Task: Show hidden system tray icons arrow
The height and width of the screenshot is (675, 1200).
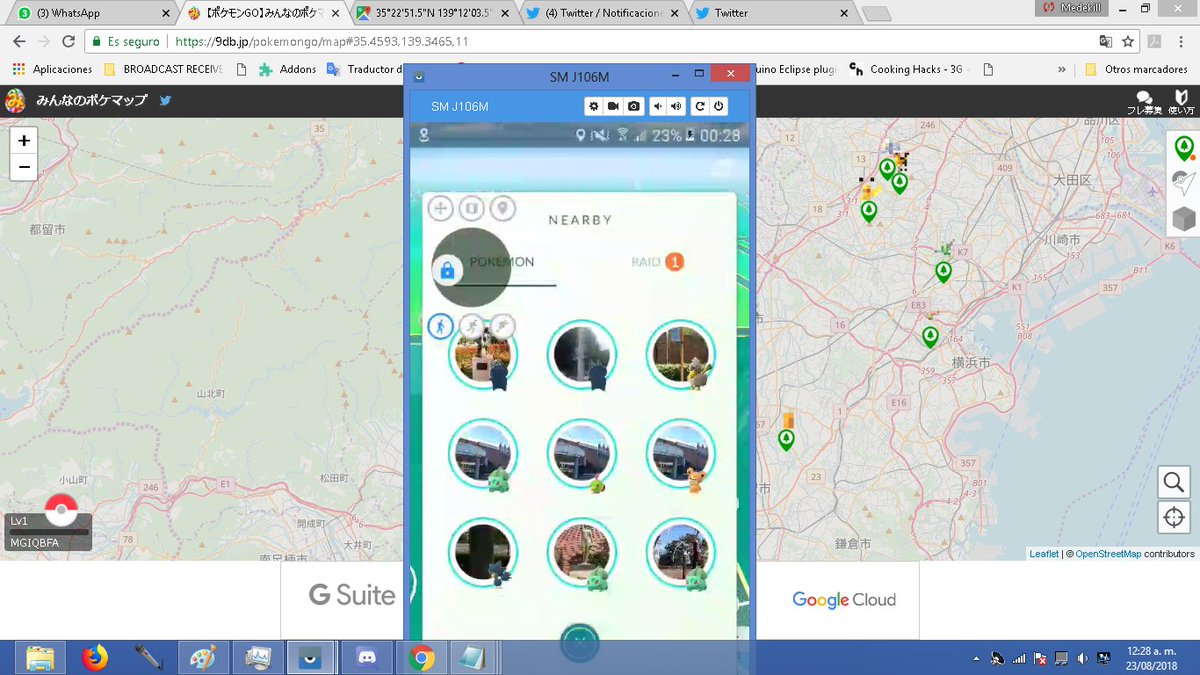Action: [x=975, y=658]
